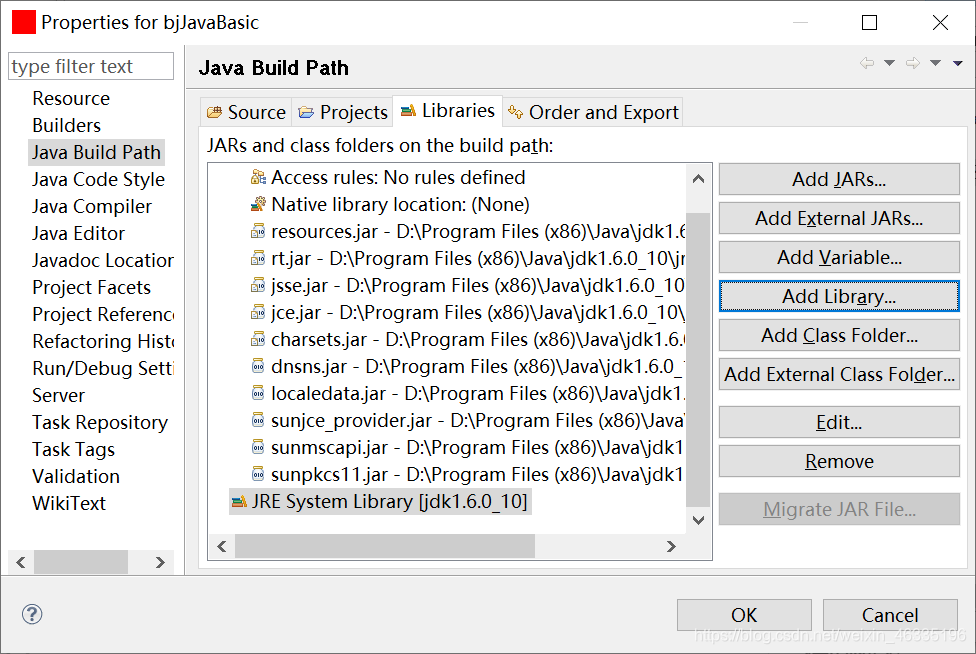
Task: Open forward history dropdown arrow
Action: [x=936, y=63]
